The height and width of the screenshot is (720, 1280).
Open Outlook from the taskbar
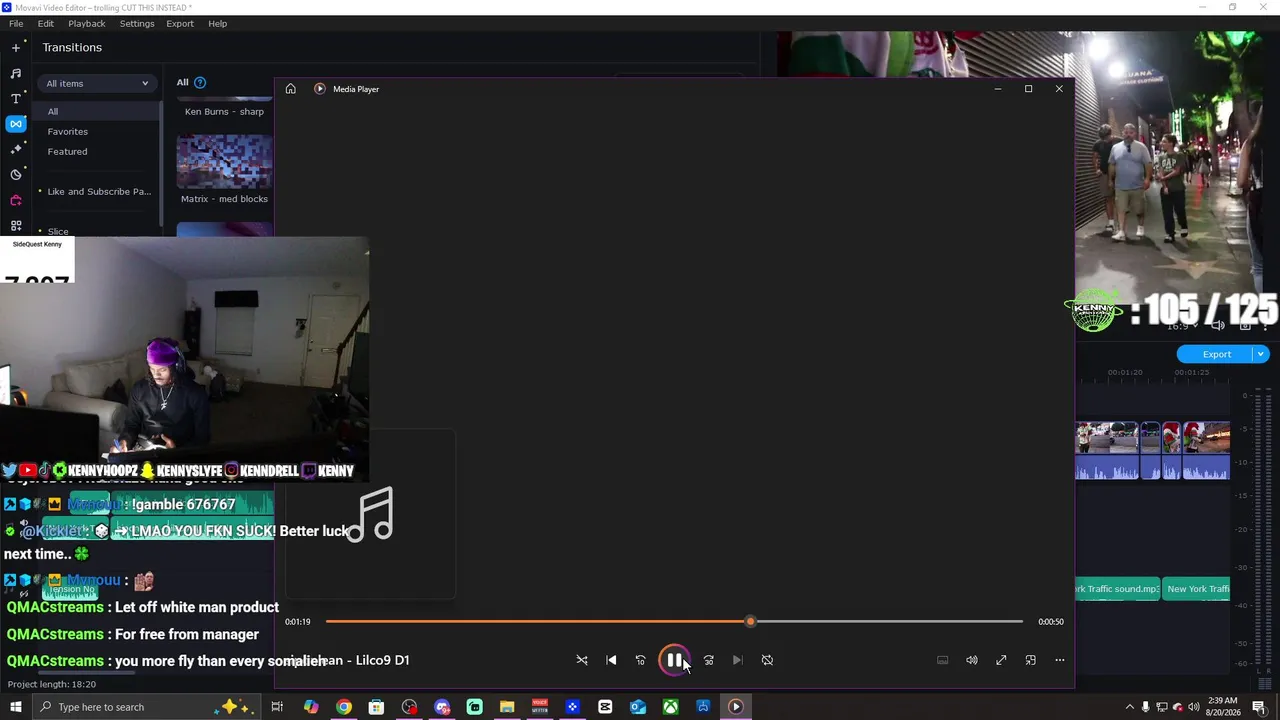[x=638, y=707]
